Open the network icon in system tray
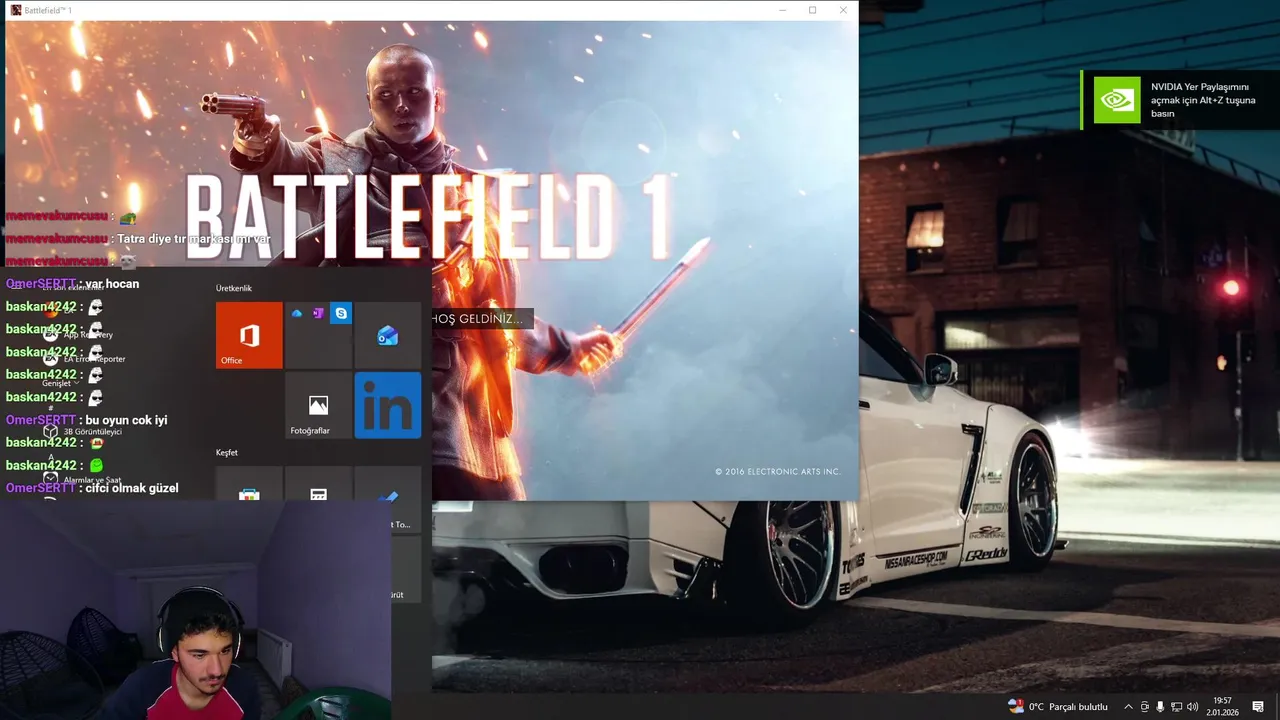1280x720 pixels. coord(1176,707)
